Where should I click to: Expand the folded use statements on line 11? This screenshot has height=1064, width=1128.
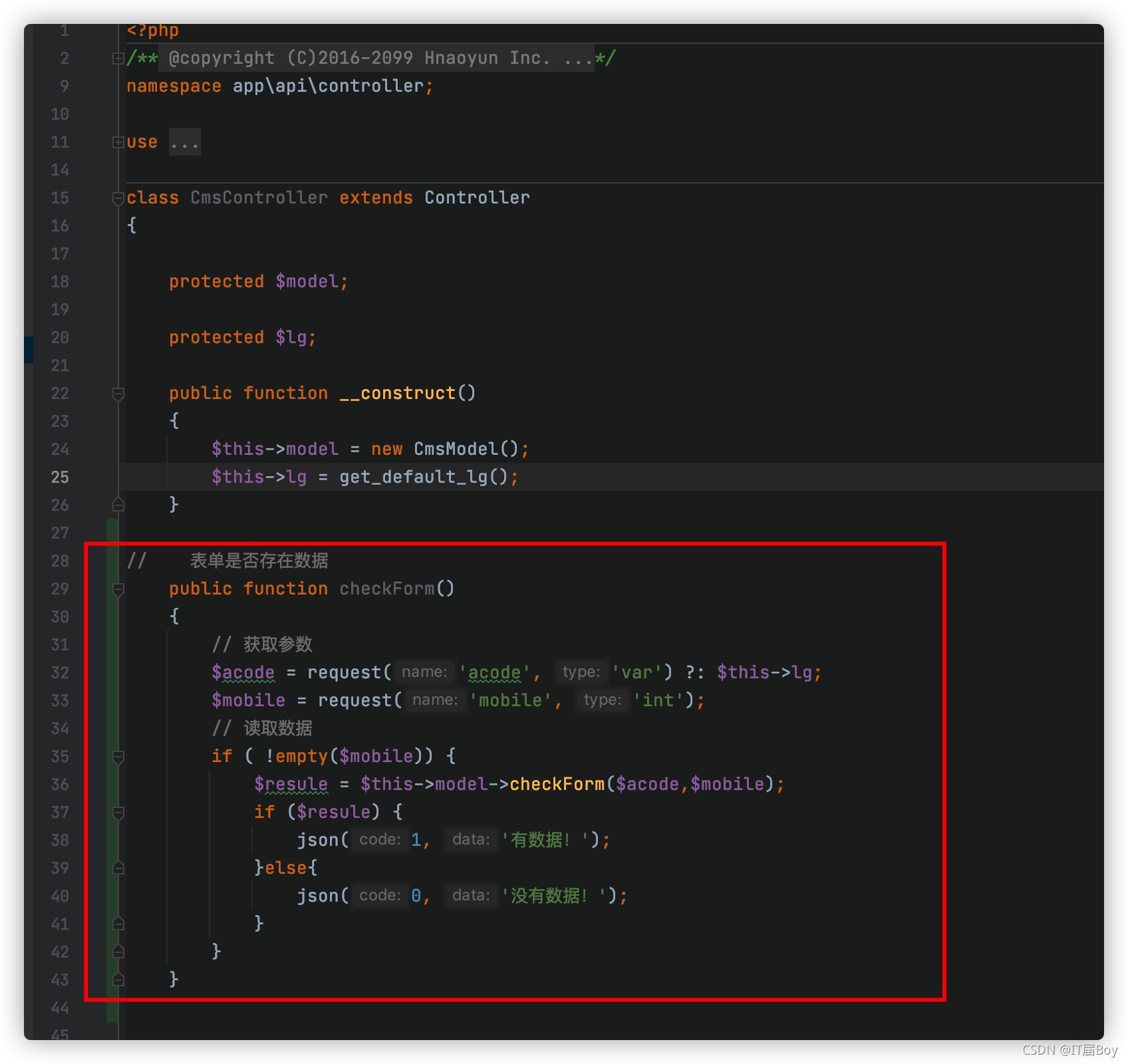pos(118,142)
